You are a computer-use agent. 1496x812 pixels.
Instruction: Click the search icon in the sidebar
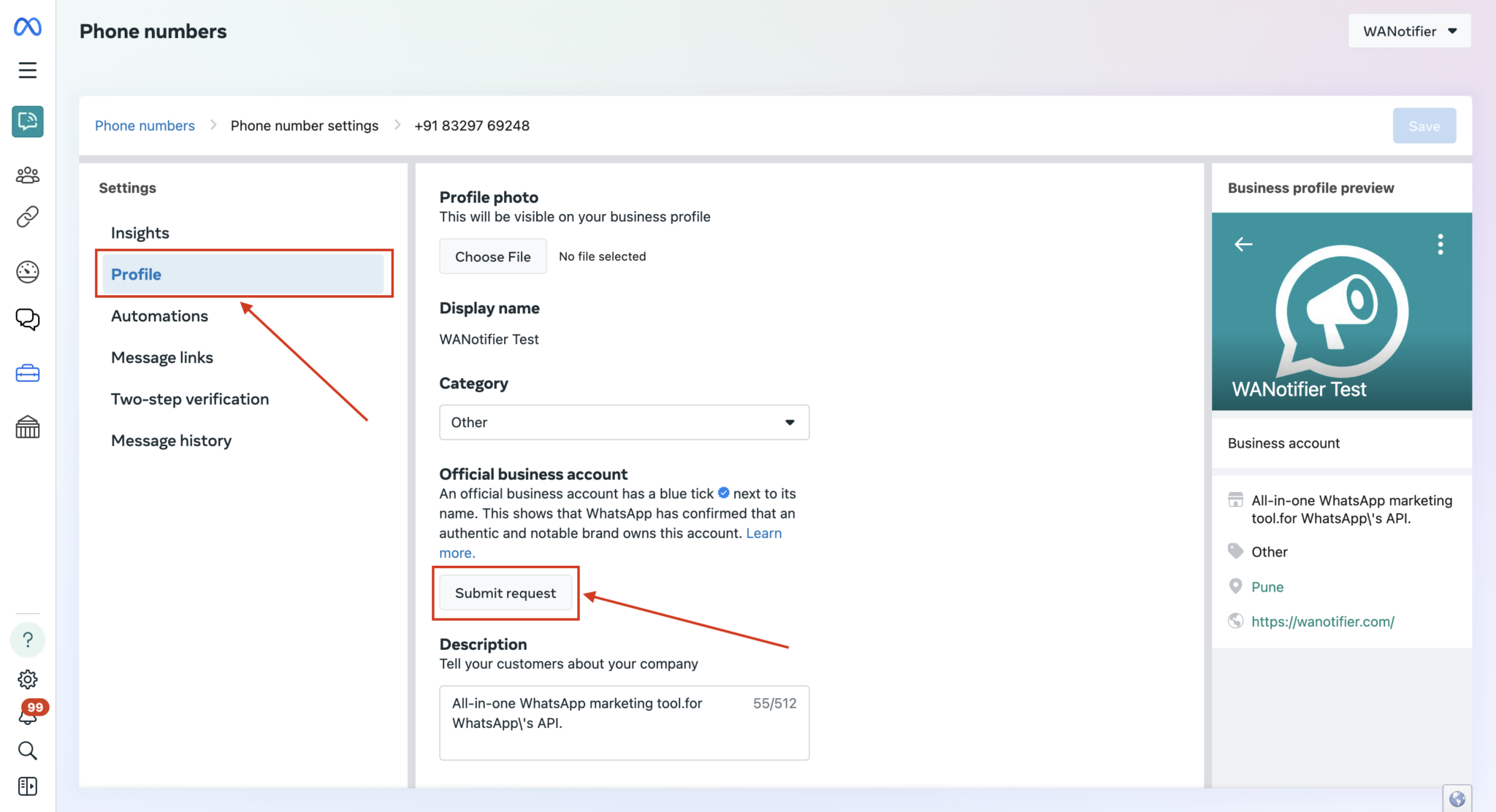click(x=27, y=750)
